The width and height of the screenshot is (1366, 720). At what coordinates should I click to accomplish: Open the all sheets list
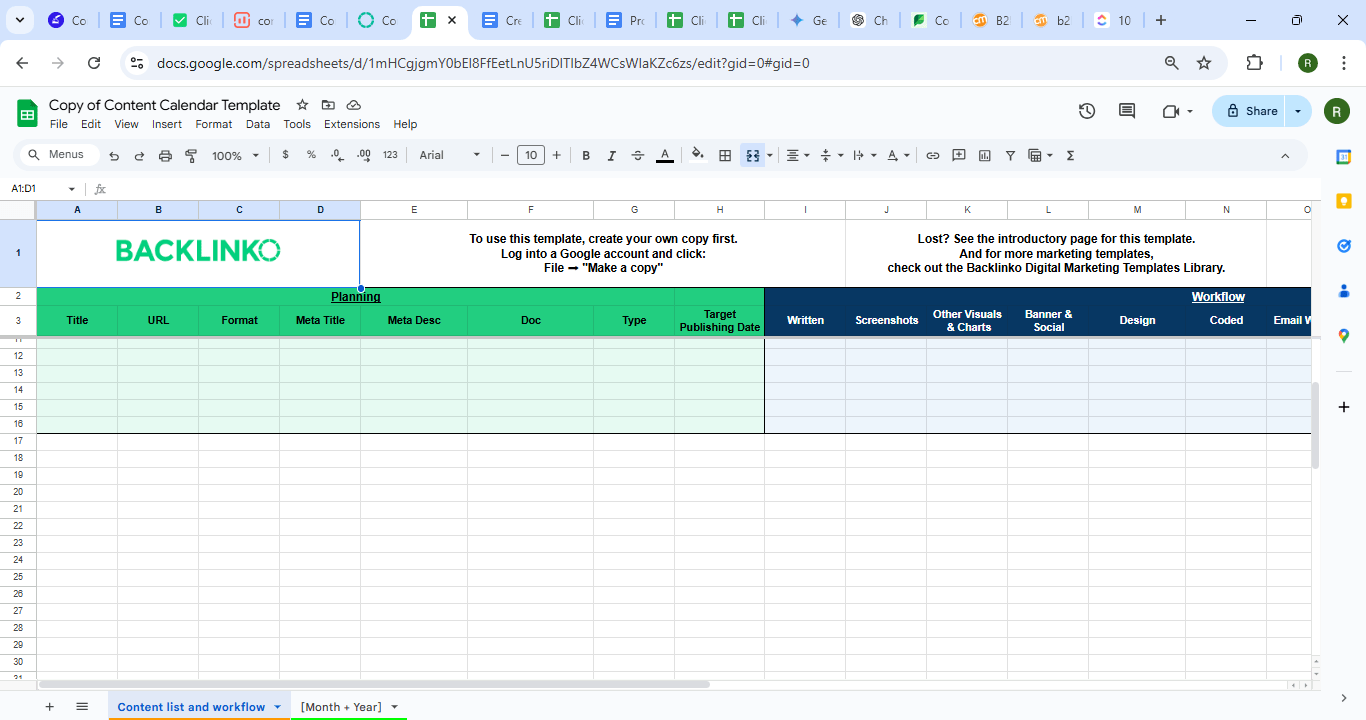82,706
